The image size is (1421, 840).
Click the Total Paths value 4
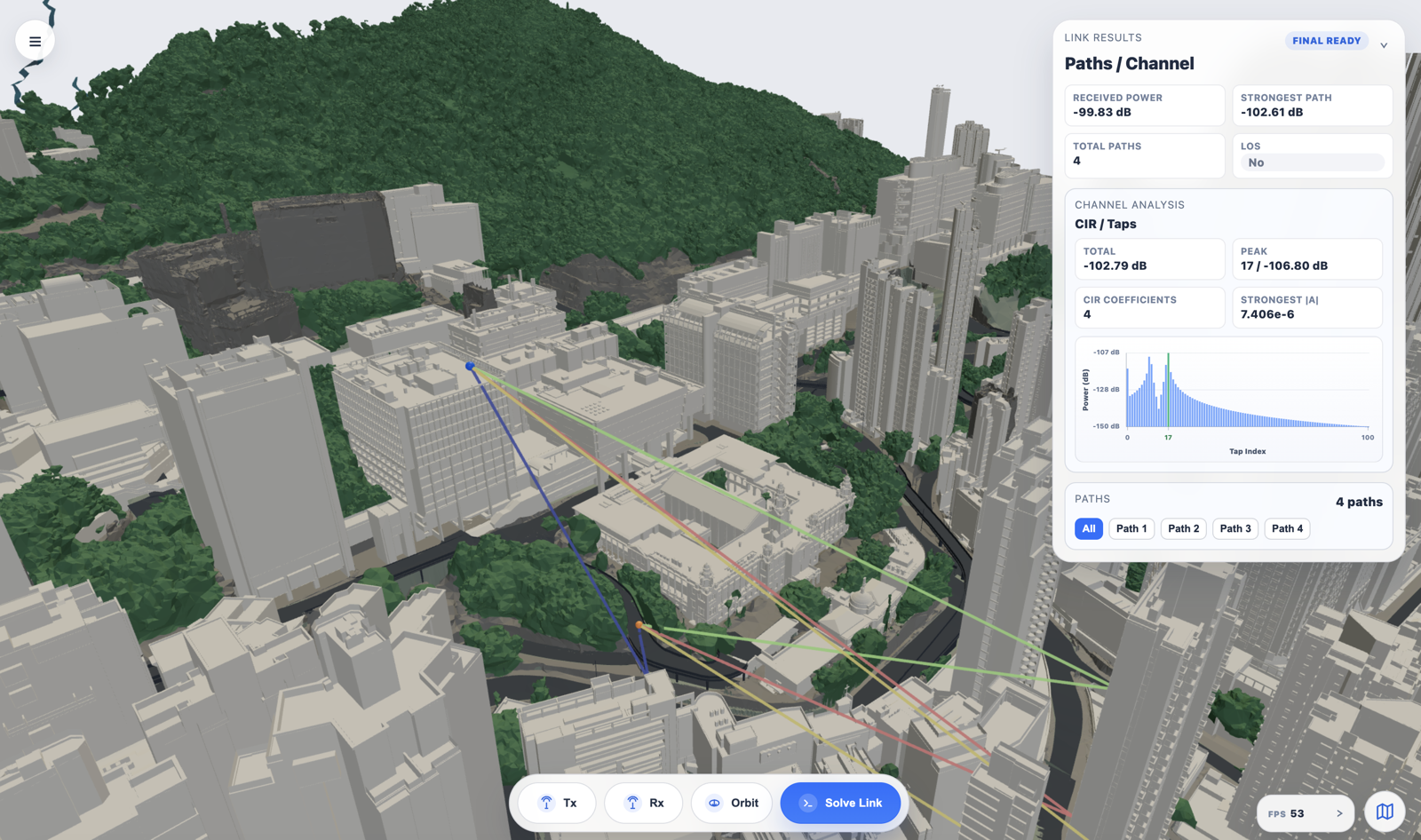[1076, 161]
